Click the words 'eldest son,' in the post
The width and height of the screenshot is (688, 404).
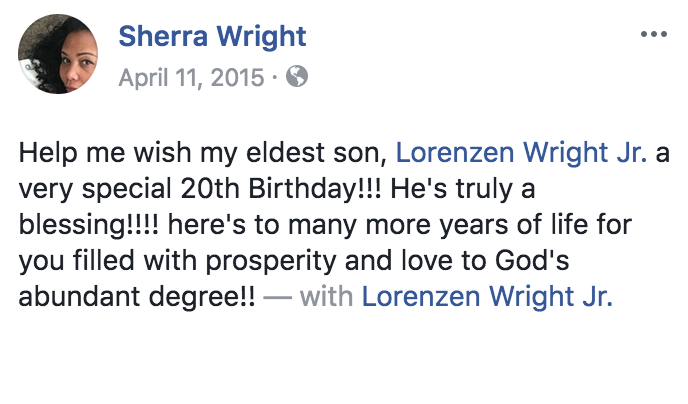click(x=317, y=153)
